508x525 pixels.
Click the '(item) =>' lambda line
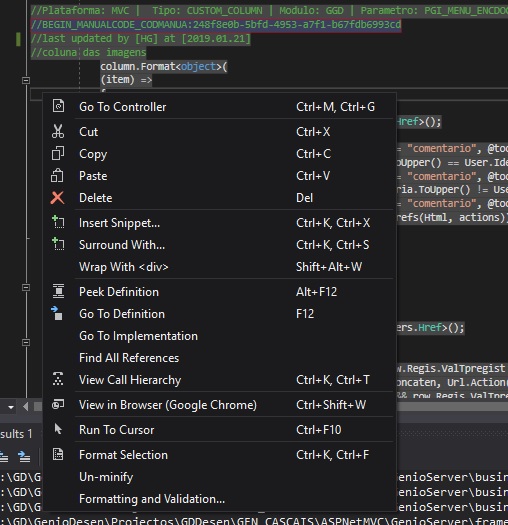click(126, 80)
